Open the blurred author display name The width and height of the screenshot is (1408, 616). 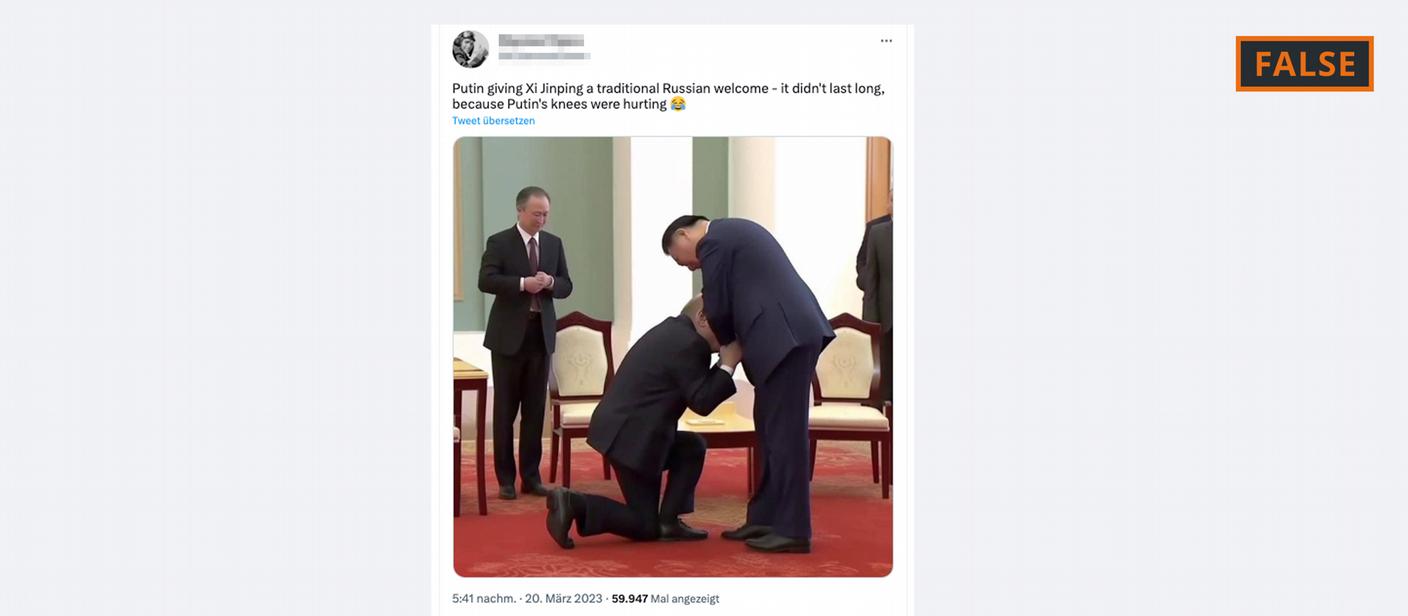pyautogui.click(x=541, y=41)
